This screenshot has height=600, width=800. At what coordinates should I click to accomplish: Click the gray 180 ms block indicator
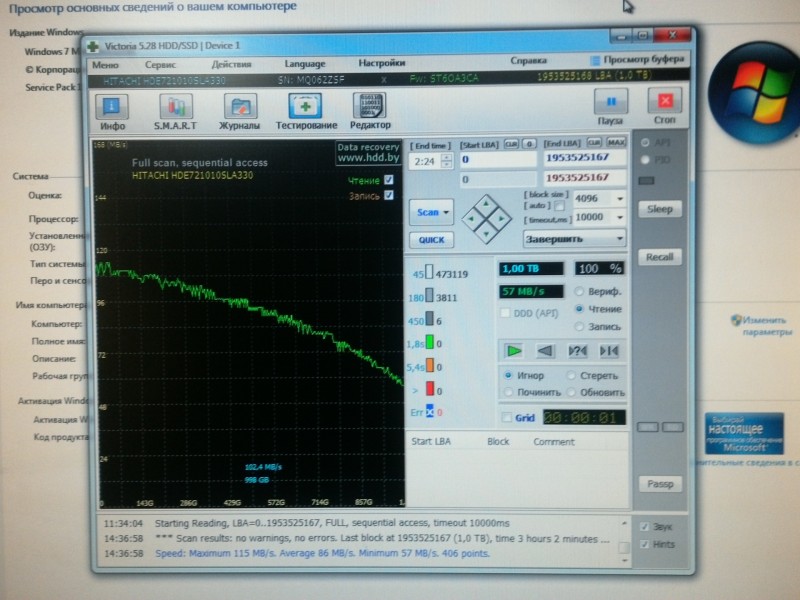click(x=430, y=295)
